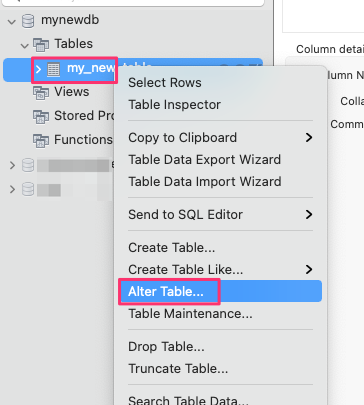The width and height of the screenshot is (364, 405).
Task: Expand the my_new_table row chevron
Action: [x=38, y=69]
